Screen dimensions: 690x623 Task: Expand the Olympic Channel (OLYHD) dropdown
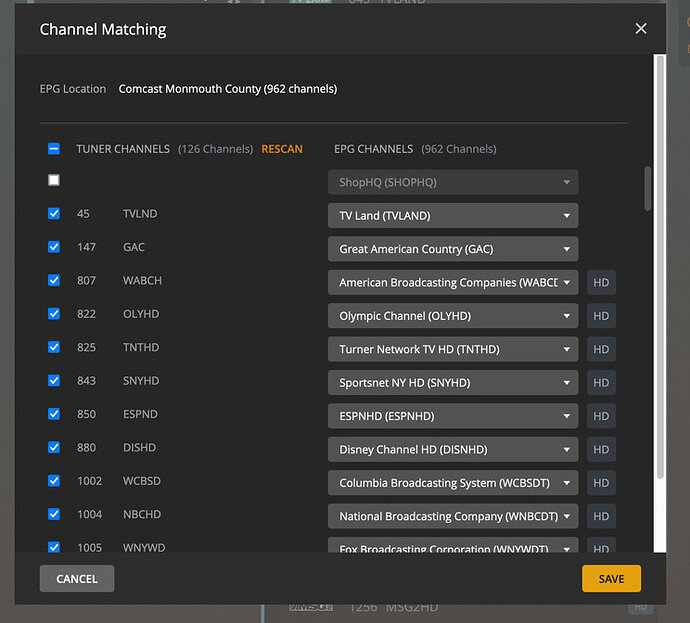453,316
